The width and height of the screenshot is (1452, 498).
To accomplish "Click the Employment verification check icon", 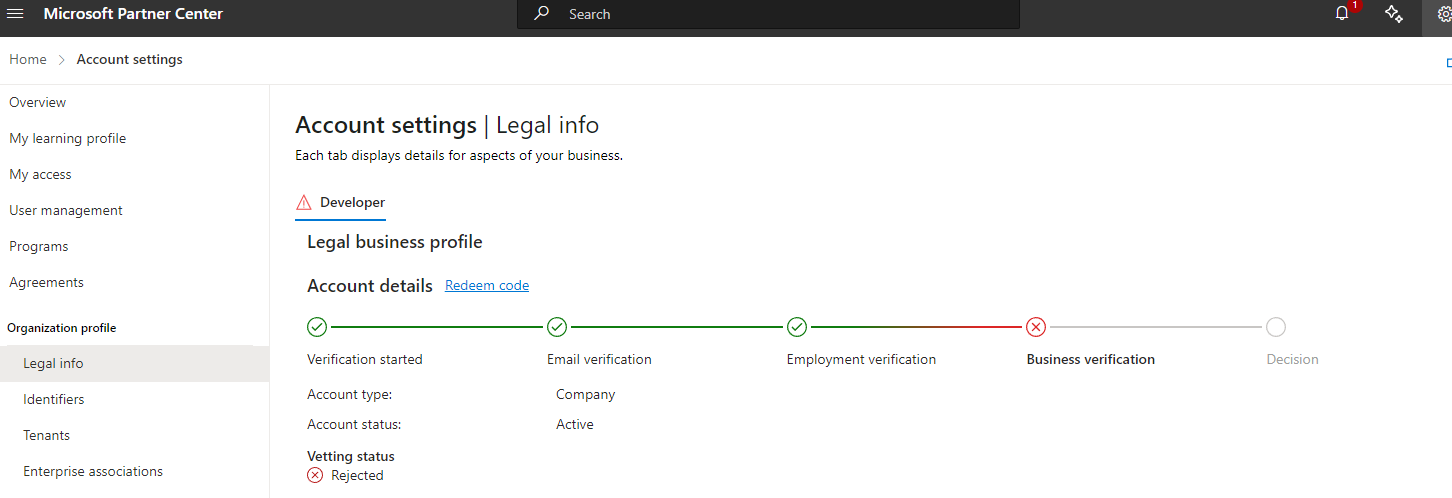I will [x=797, y=327].
